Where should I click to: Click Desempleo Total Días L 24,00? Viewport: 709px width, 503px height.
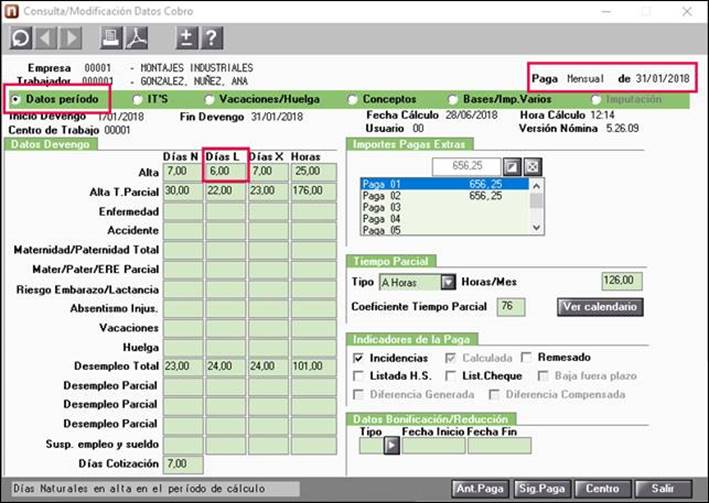[x=226, y=366]
